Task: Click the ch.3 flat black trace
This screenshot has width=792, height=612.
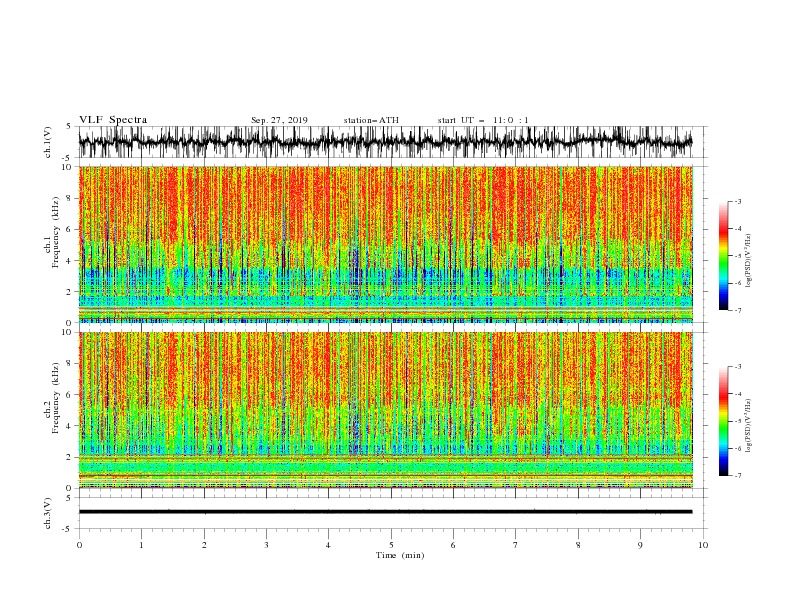Action: click(385, 512)
